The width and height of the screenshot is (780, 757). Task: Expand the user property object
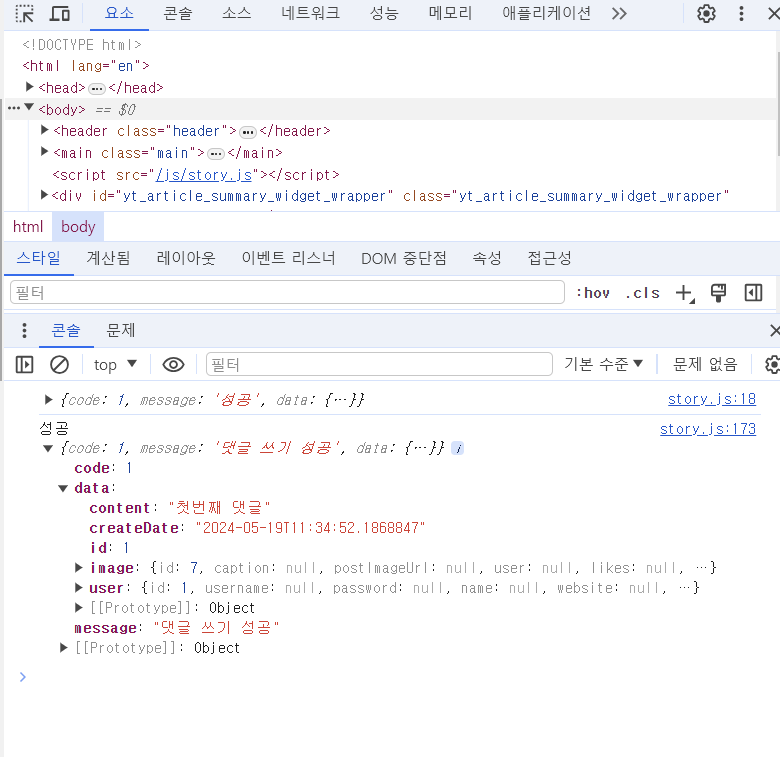point(79,587)
